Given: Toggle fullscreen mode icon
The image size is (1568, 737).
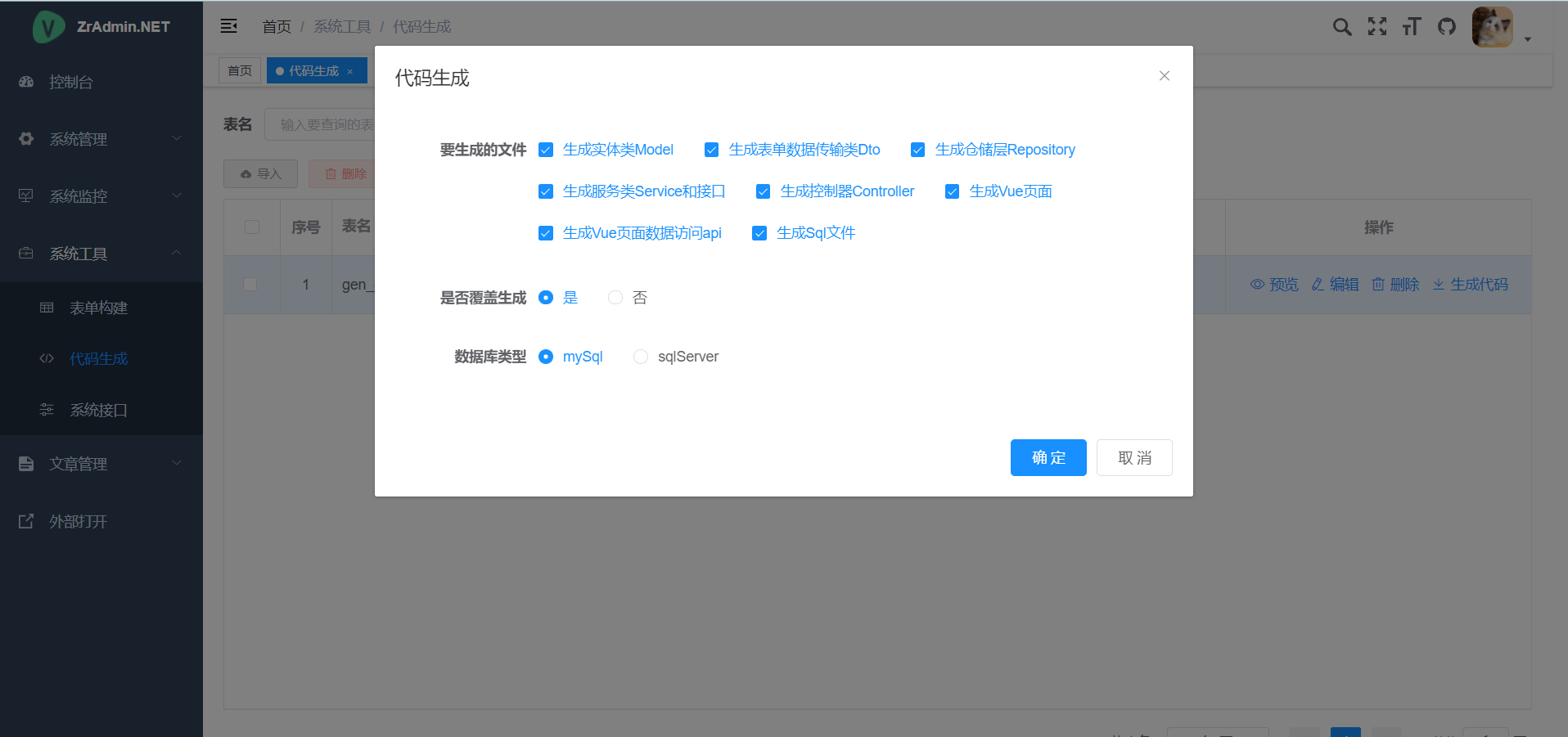Looking at the screenshot, I should pos(1377,27).
